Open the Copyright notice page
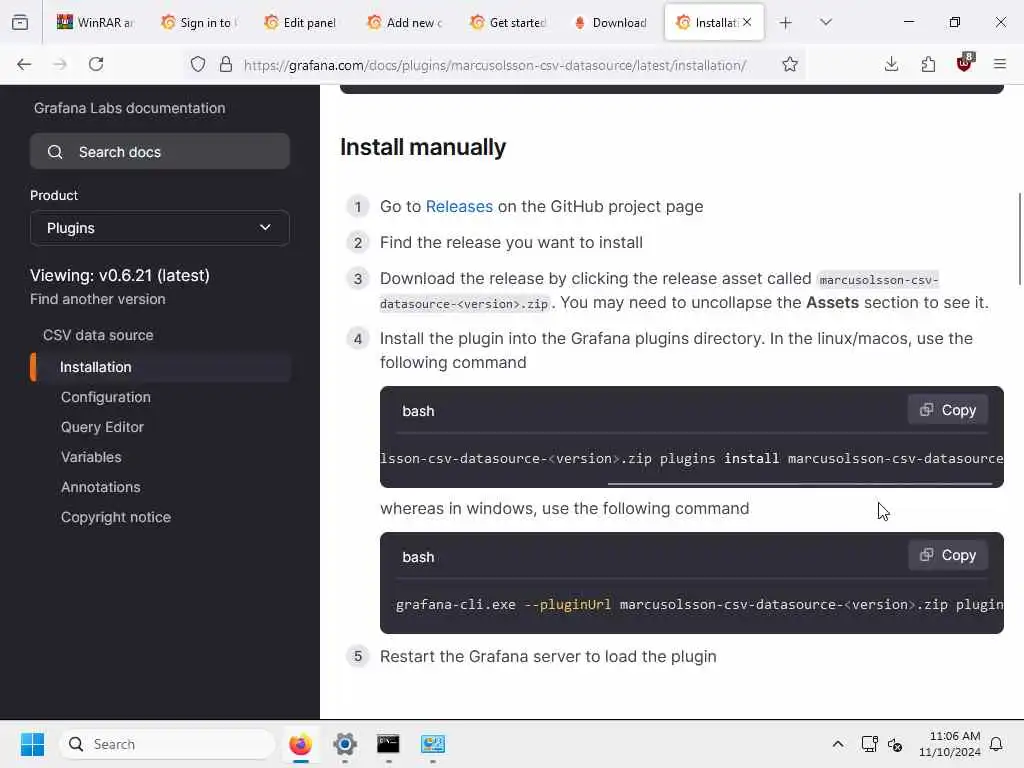This screenshot has width=1024, height=768. click(116, 517)
